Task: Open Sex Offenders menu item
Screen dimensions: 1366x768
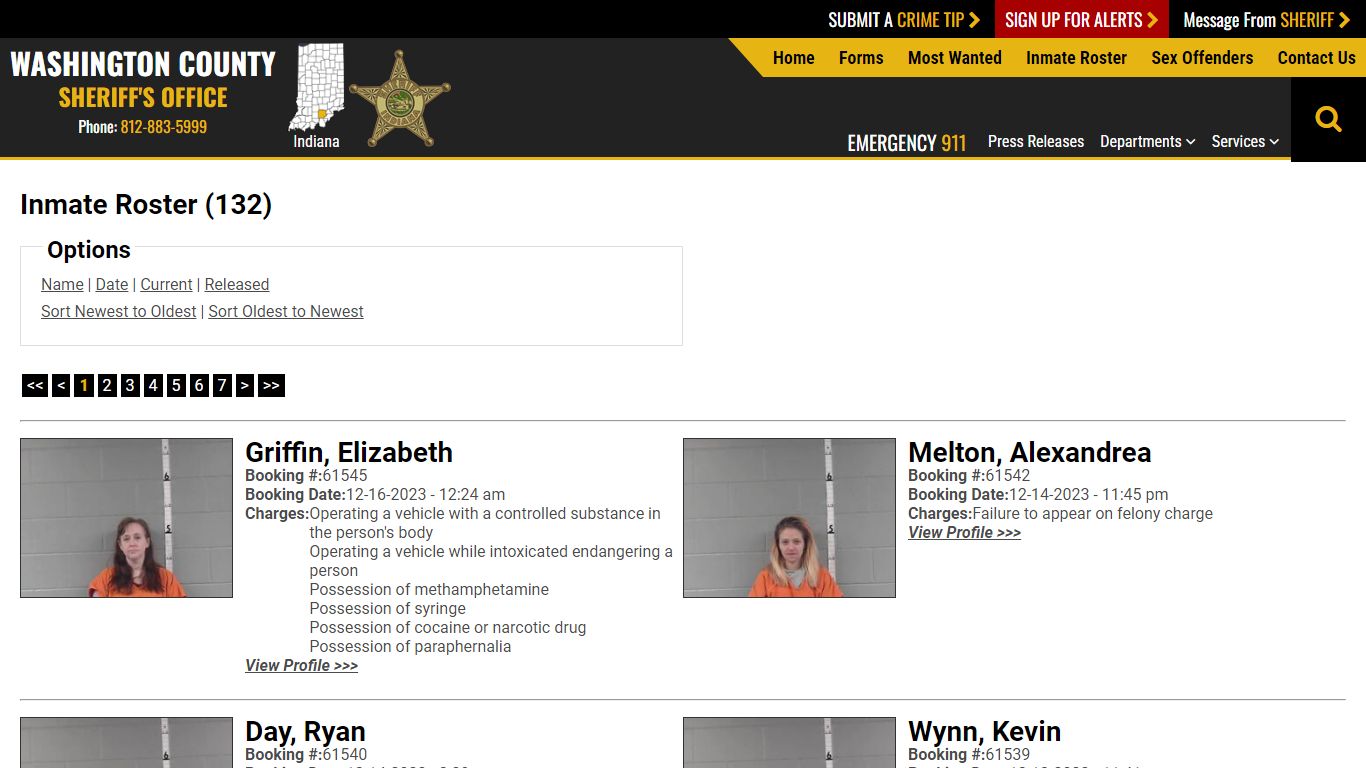Action: coord(1202,58)
